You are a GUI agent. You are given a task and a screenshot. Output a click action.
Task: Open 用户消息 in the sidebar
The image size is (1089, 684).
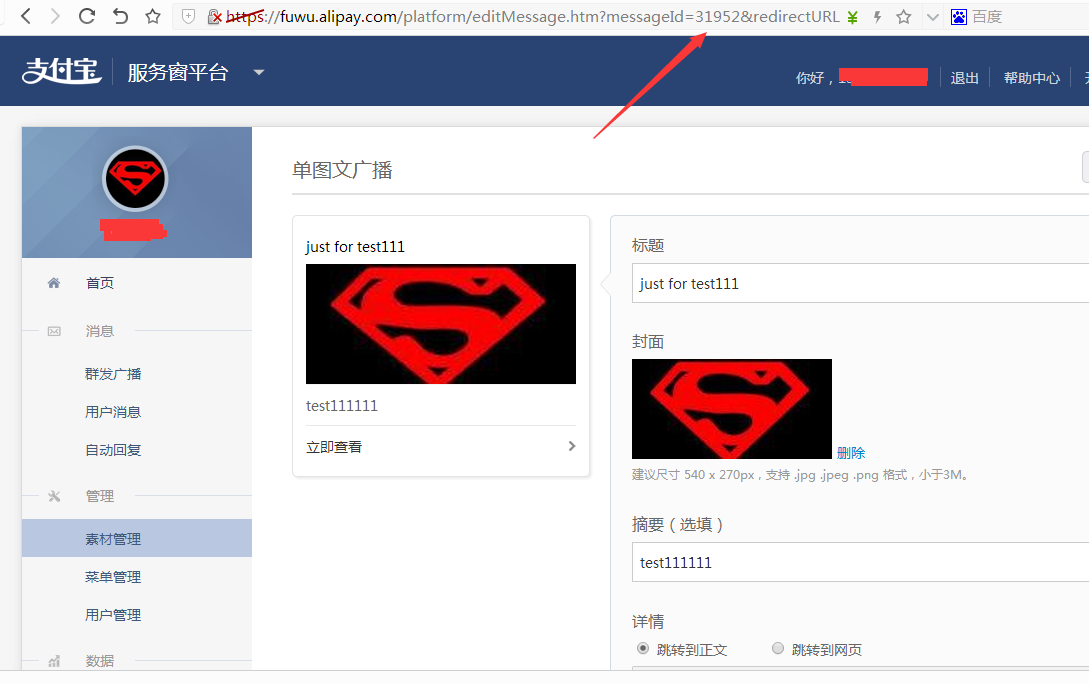(x=113, y=412)
